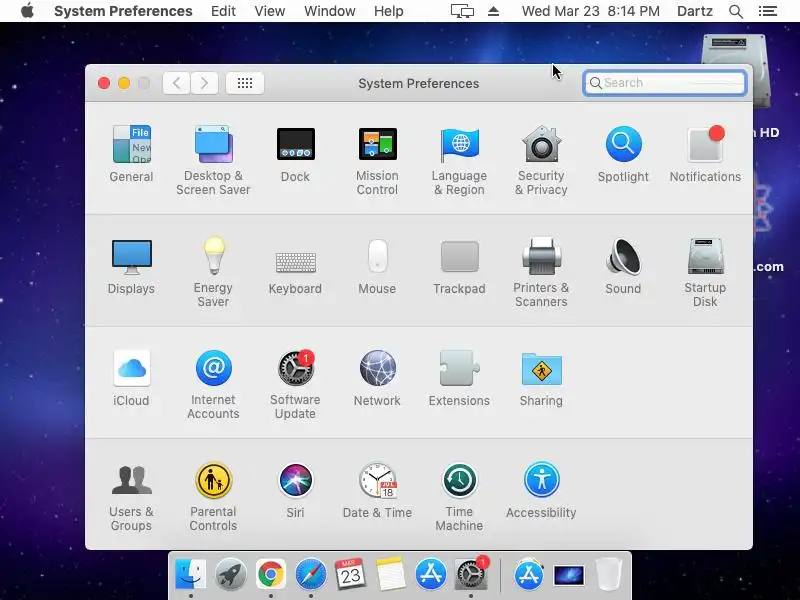Click the forward navigation arrow
The image size is (800, 600).
(x=205, y=83)
